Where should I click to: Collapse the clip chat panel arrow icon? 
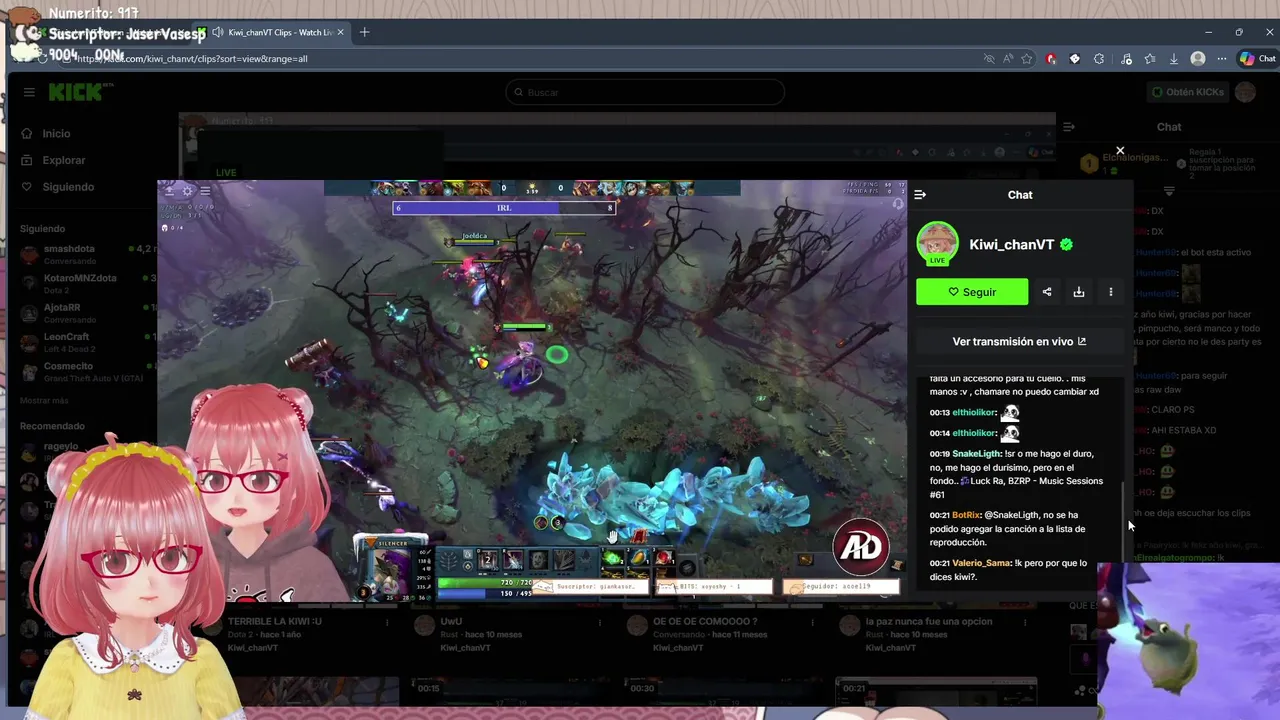click(920, 195)
